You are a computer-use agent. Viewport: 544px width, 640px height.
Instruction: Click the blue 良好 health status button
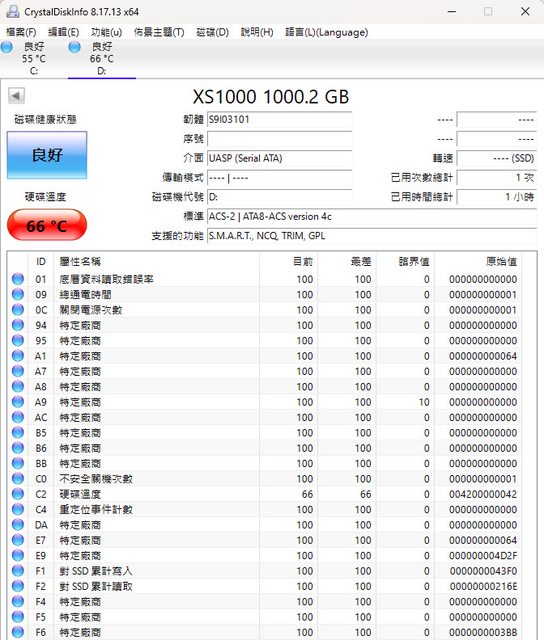47,155
